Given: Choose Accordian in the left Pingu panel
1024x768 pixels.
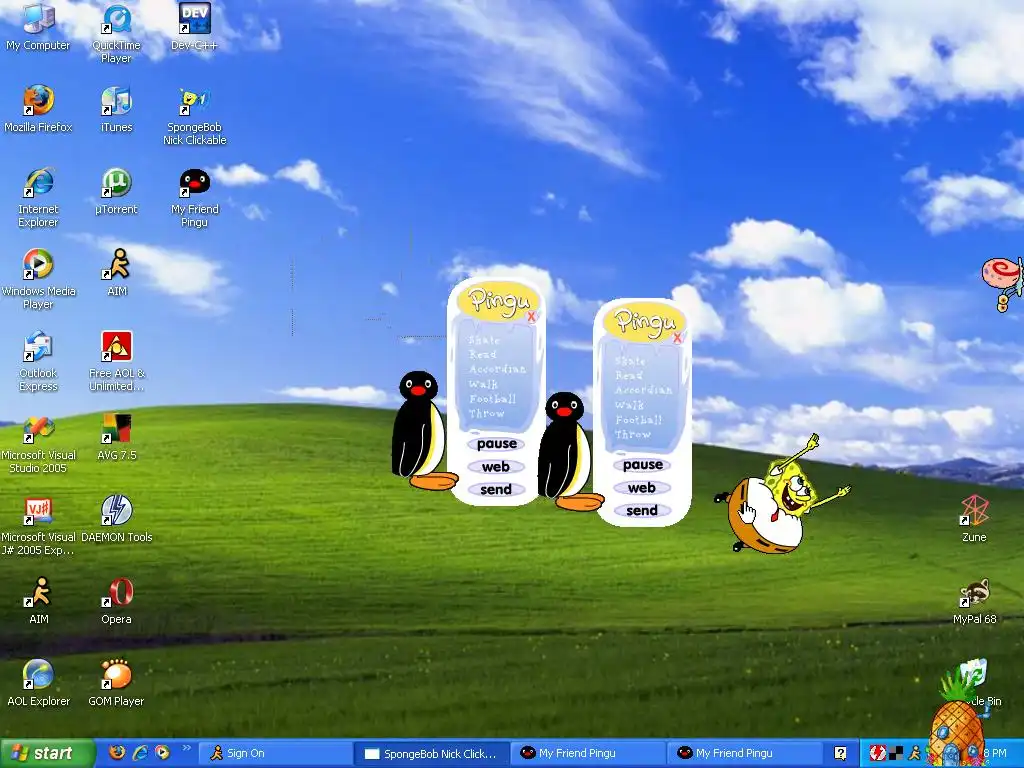Looking at the screenshot, I should [x=497, y=369].
